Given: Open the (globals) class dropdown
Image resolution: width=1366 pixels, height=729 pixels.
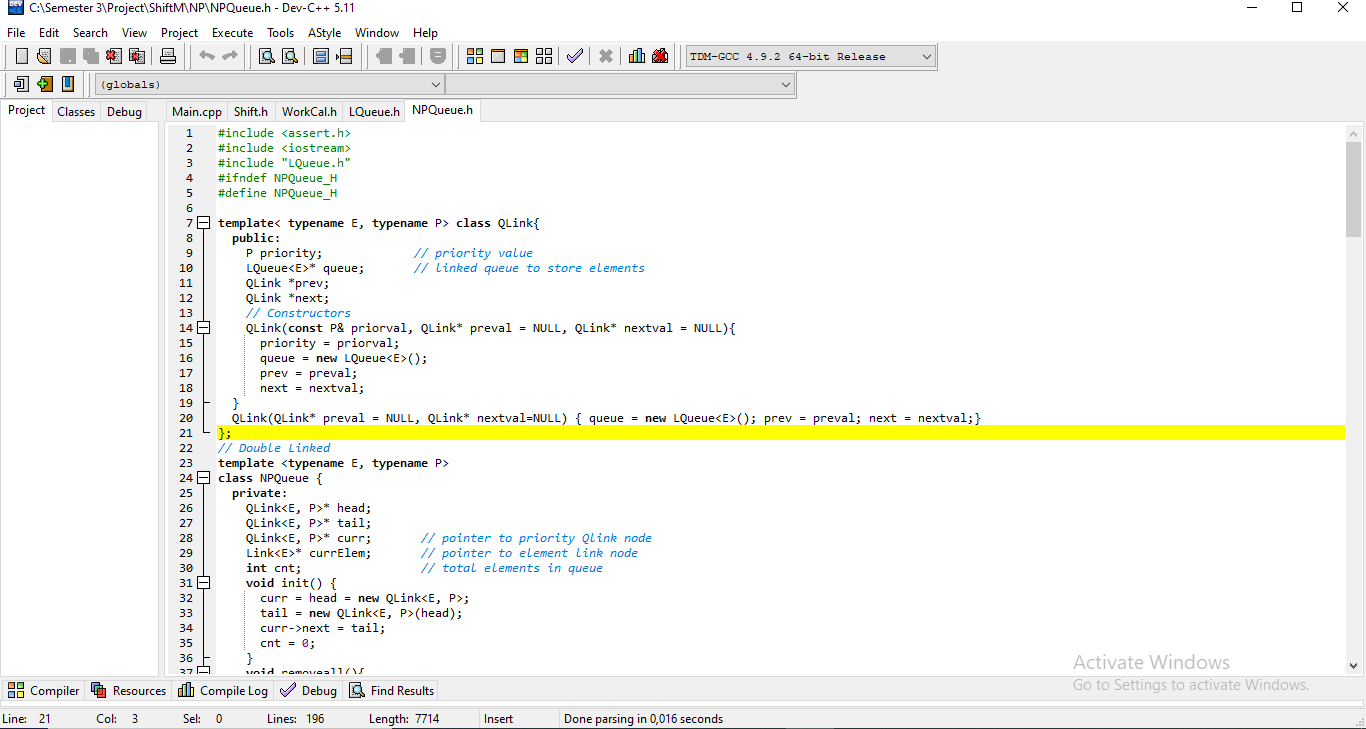Looking at the screenshot, I should point(269,85).
